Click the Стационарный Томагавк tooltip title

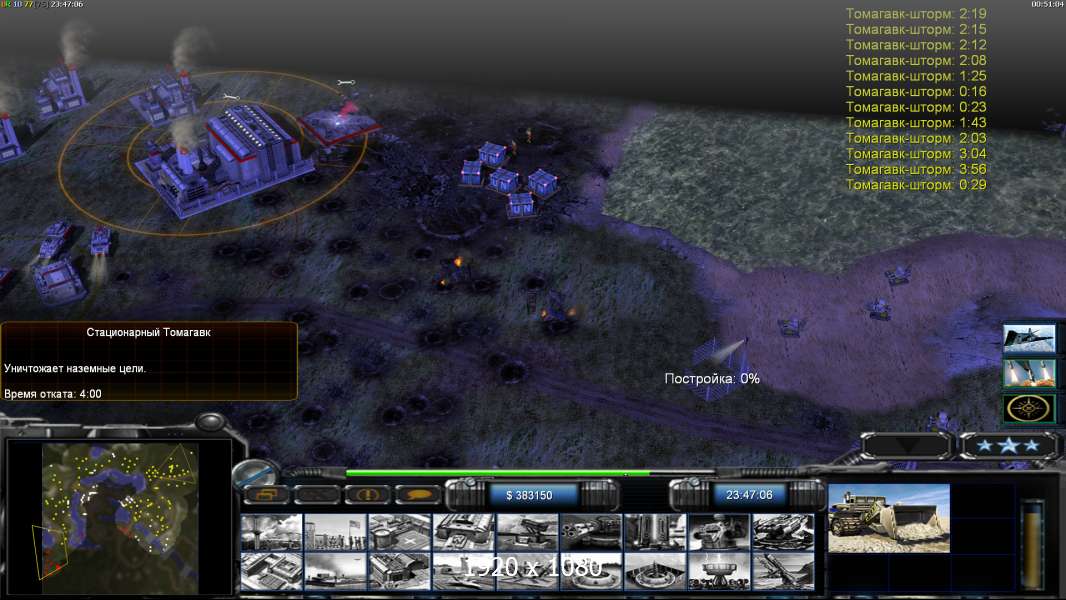(x=148, y=332)
